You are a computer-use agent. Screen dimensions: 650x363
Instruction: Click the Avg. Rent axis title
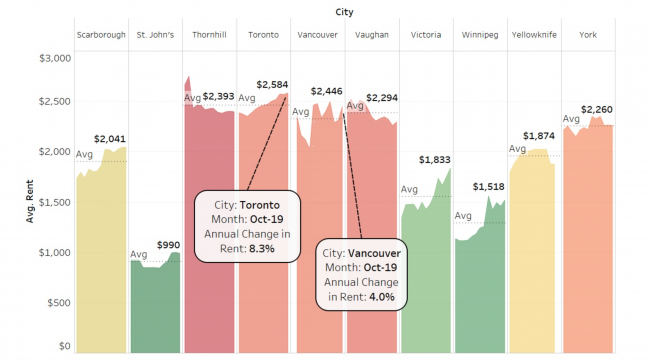tap(29, 201)
